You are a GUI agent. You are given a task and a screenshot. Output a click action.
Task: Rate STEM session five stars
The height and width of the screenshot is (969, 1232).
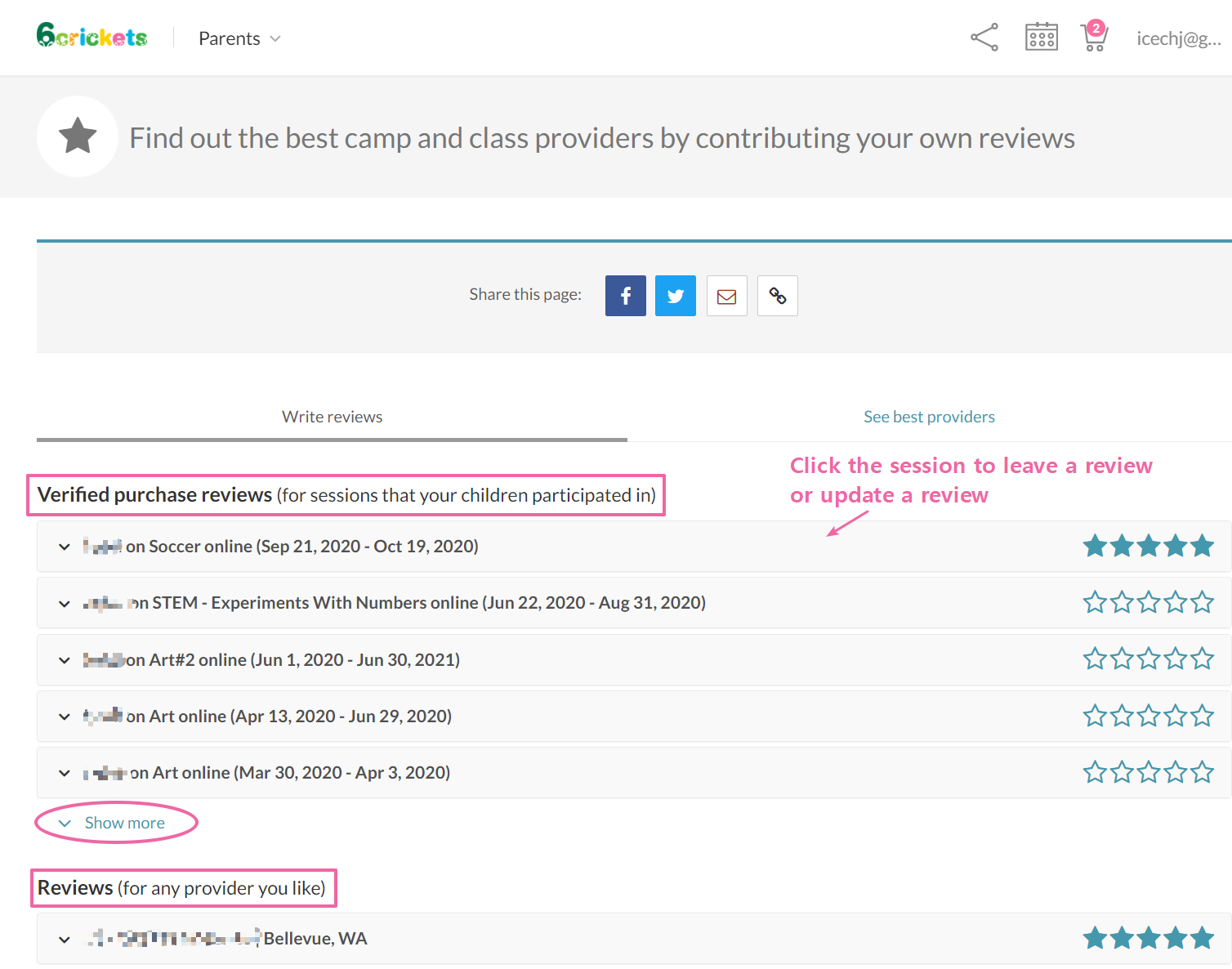point(1202,603)
